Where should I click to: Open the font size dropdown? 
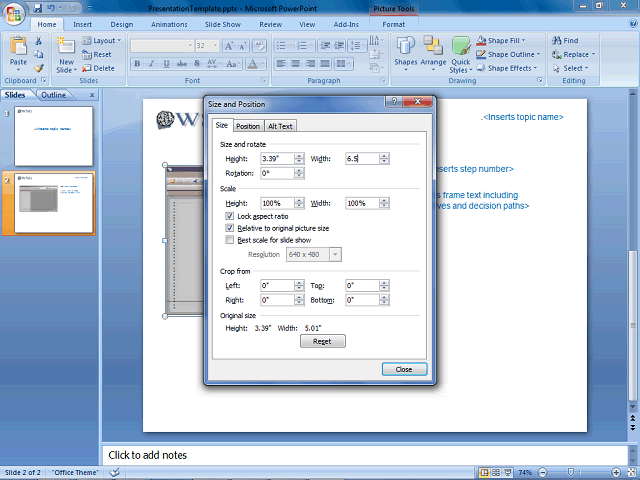click(x=216, y=46)
